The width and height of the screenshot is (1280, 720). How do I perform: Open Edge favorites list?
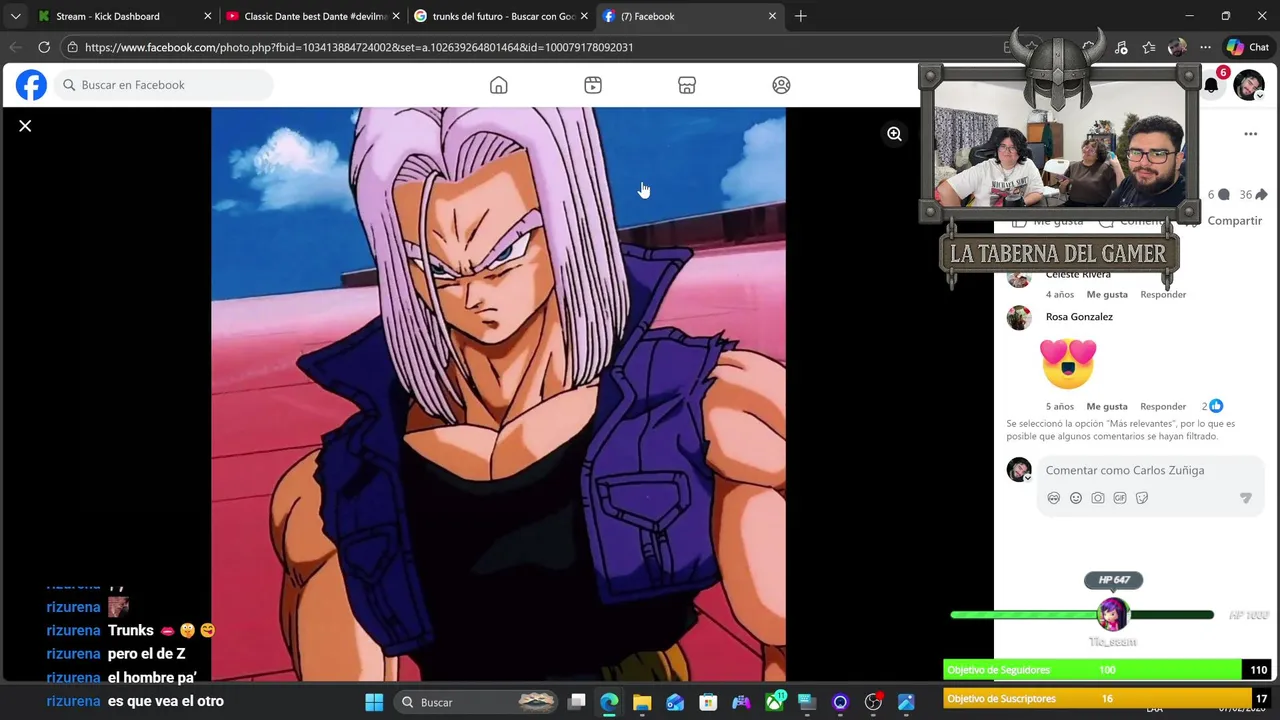pyautogui.click(x=1149, y=47)
